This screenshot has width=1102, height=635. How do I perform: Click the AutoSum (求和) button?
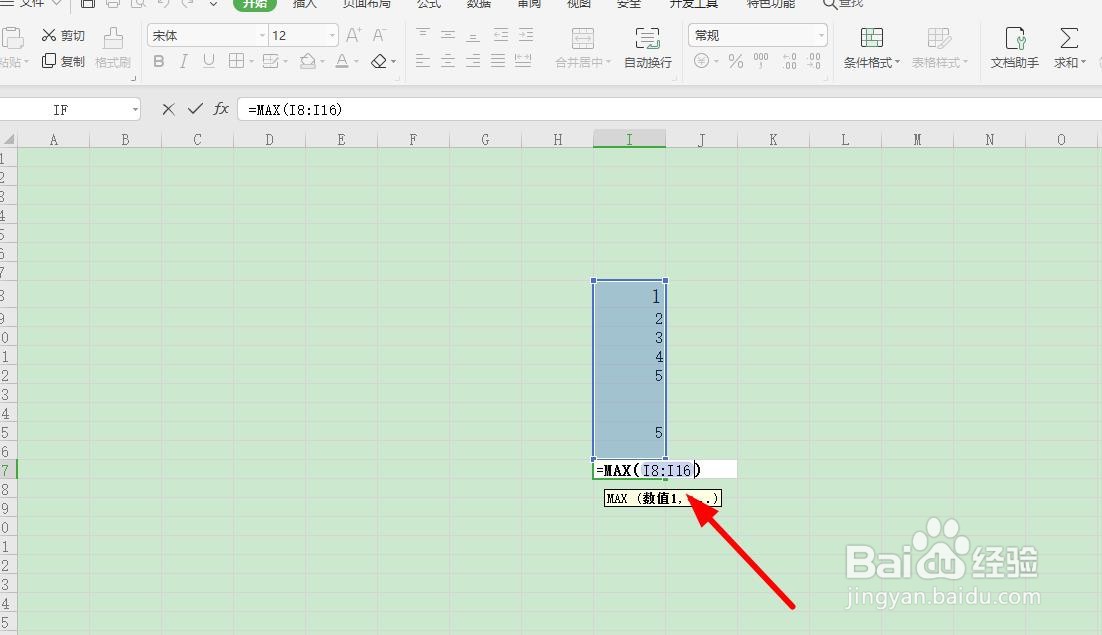[1069, 48]
